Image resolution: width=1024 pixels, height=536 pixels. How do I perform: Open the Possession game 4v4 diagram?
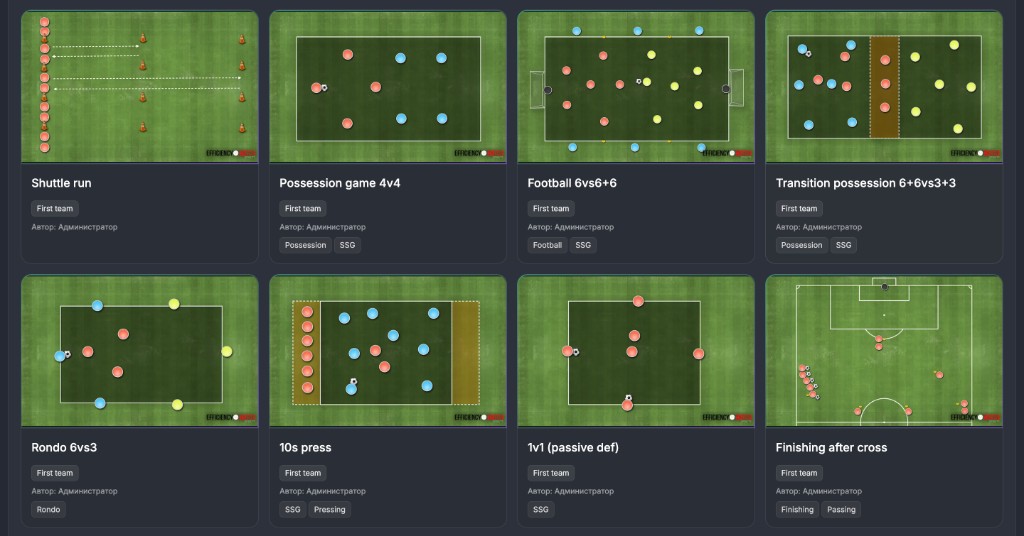pyautogui.click(x=388, y=87)
